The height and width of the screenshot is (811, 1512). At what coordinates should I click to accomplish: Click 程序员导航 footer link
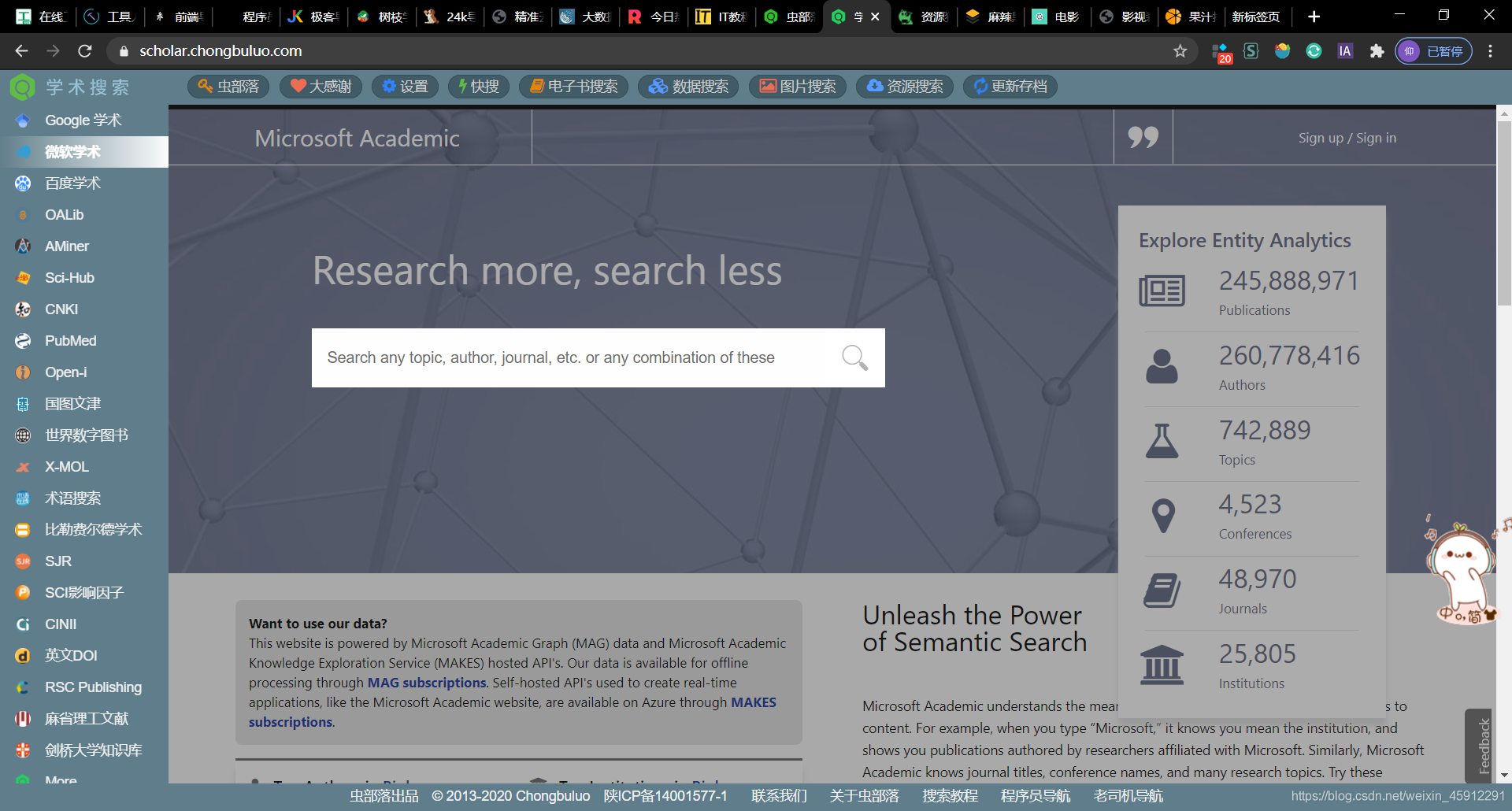pyautogui.click(x=1036, y=796)
